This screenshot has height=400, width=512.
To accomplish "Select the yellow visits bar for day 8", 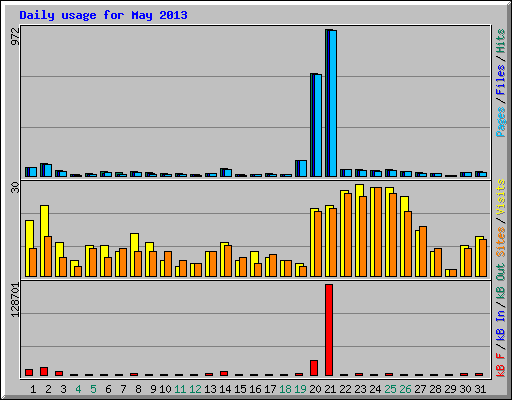I will point(134,255).
